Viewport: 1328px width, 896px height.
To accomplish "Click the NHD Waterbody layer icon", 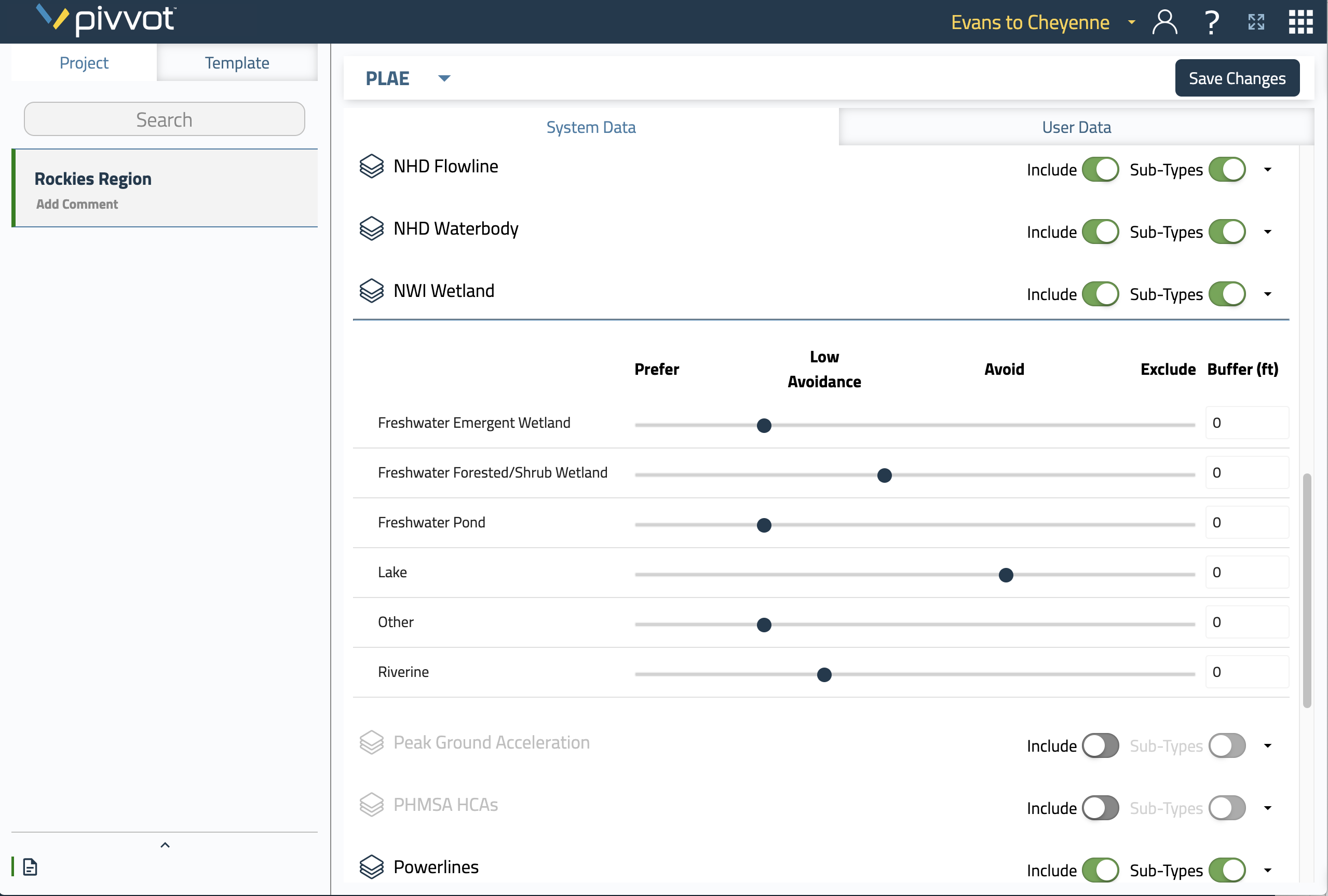I will [x=371, y=228].
